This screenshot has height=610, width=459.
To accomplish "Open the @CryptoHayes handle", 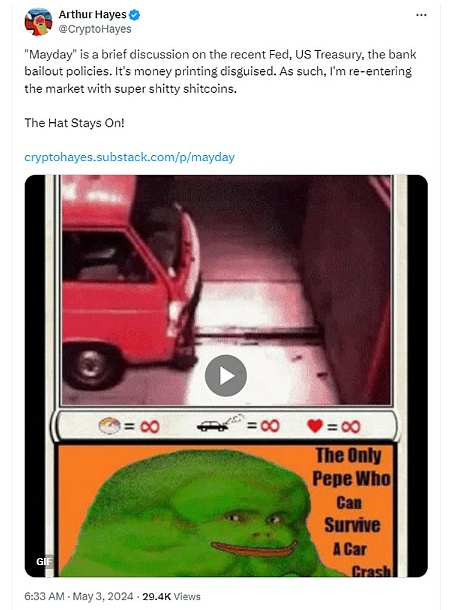I will [x=95, y=29].
